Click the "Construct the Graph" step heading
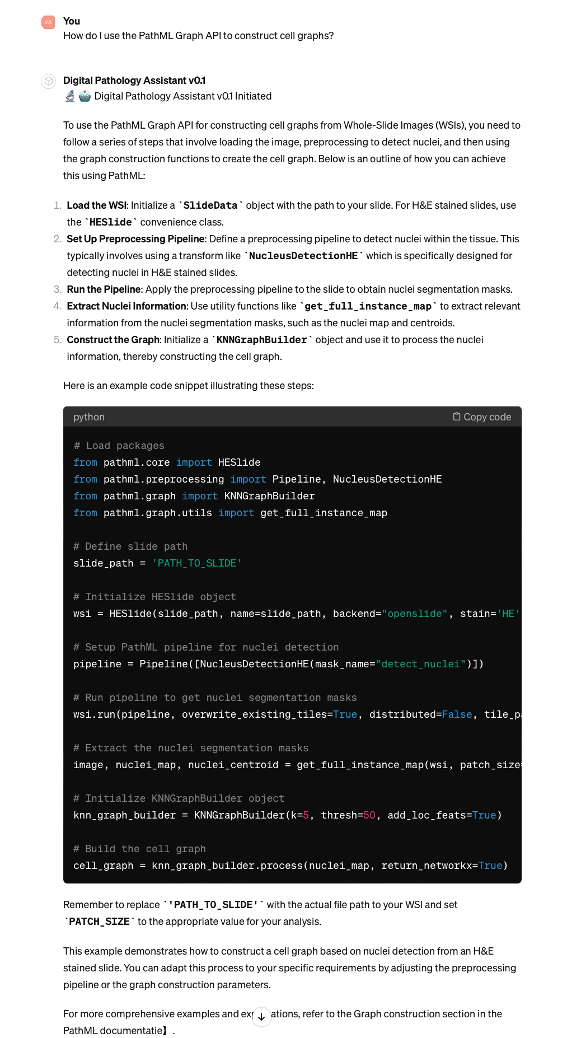This screenshot has width=582, height=1038. pyautogui.click(x=113, y=340)
